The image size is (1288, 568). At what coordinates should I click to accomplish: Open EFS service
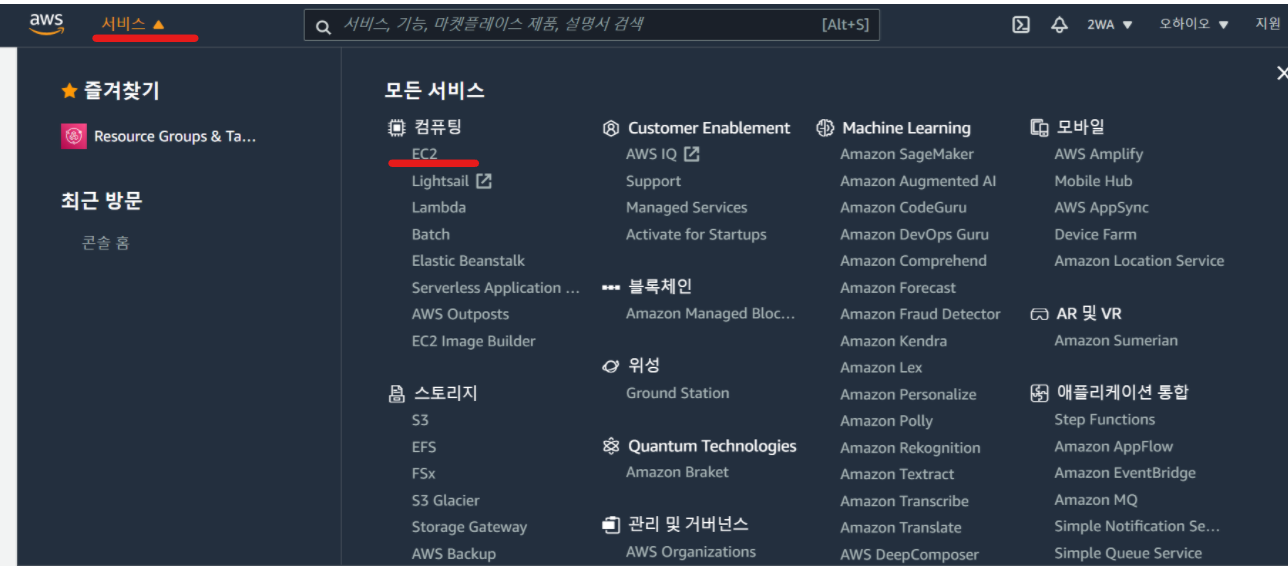pyautogui.click(x=424, y=447)
